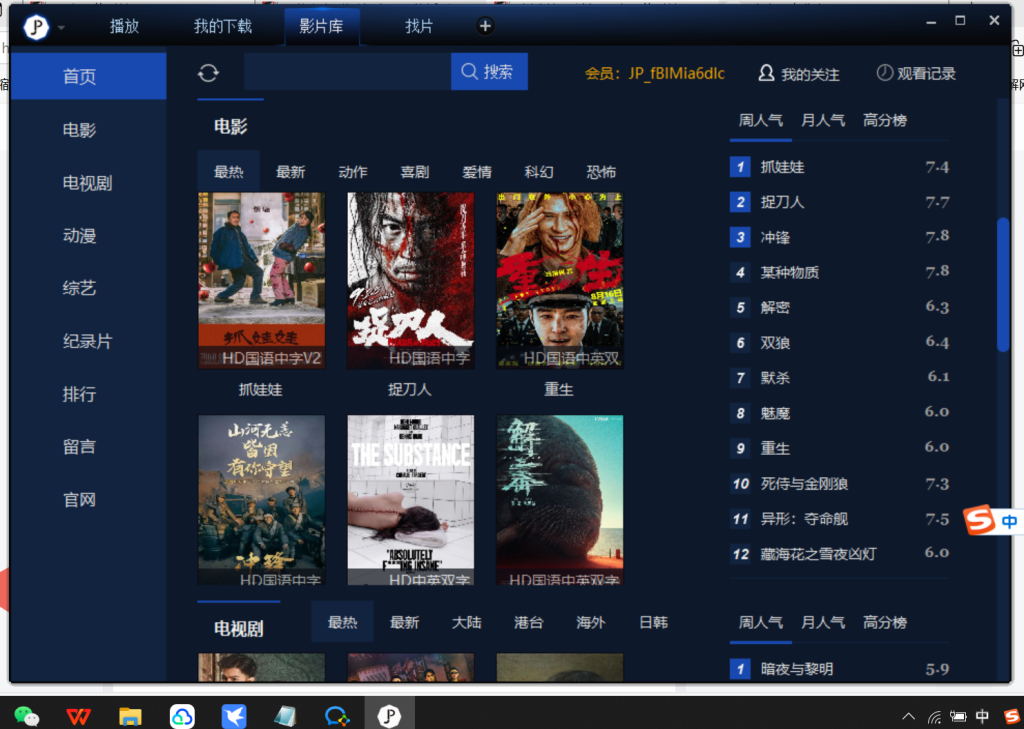The width and height of the screenshot is (1024, 729).
Task: Select 科幻 genre filter
Action: (539, 172)
